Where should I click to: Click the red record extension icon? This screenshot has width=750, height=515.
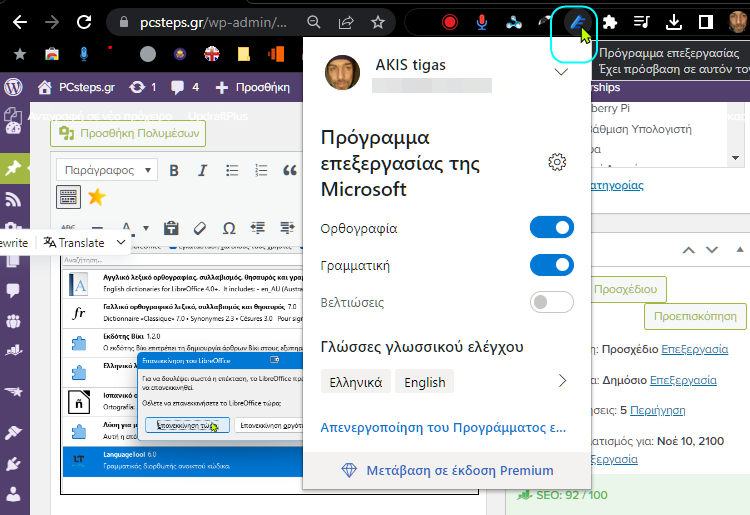coord(450,22)
